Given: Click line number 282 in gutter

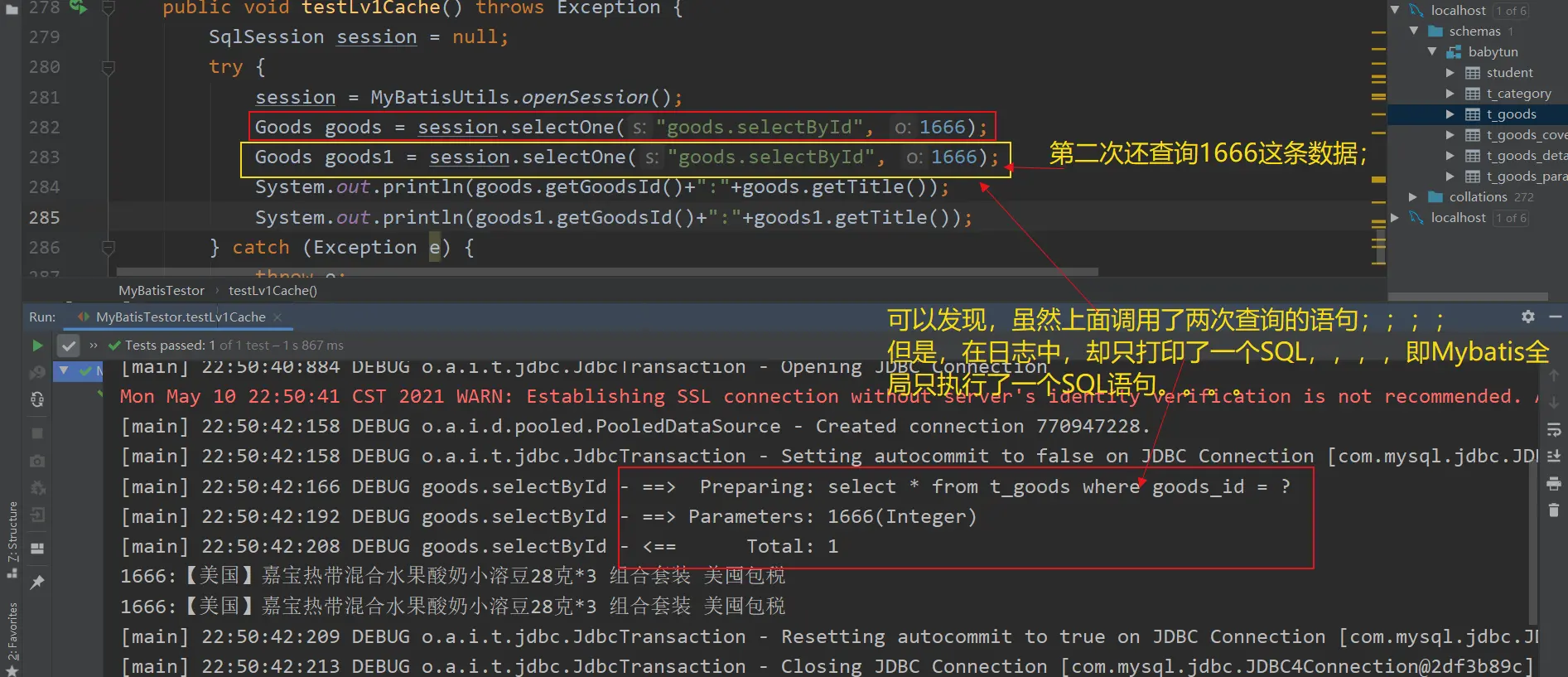Looking at the screenshot, I should 45,128.
